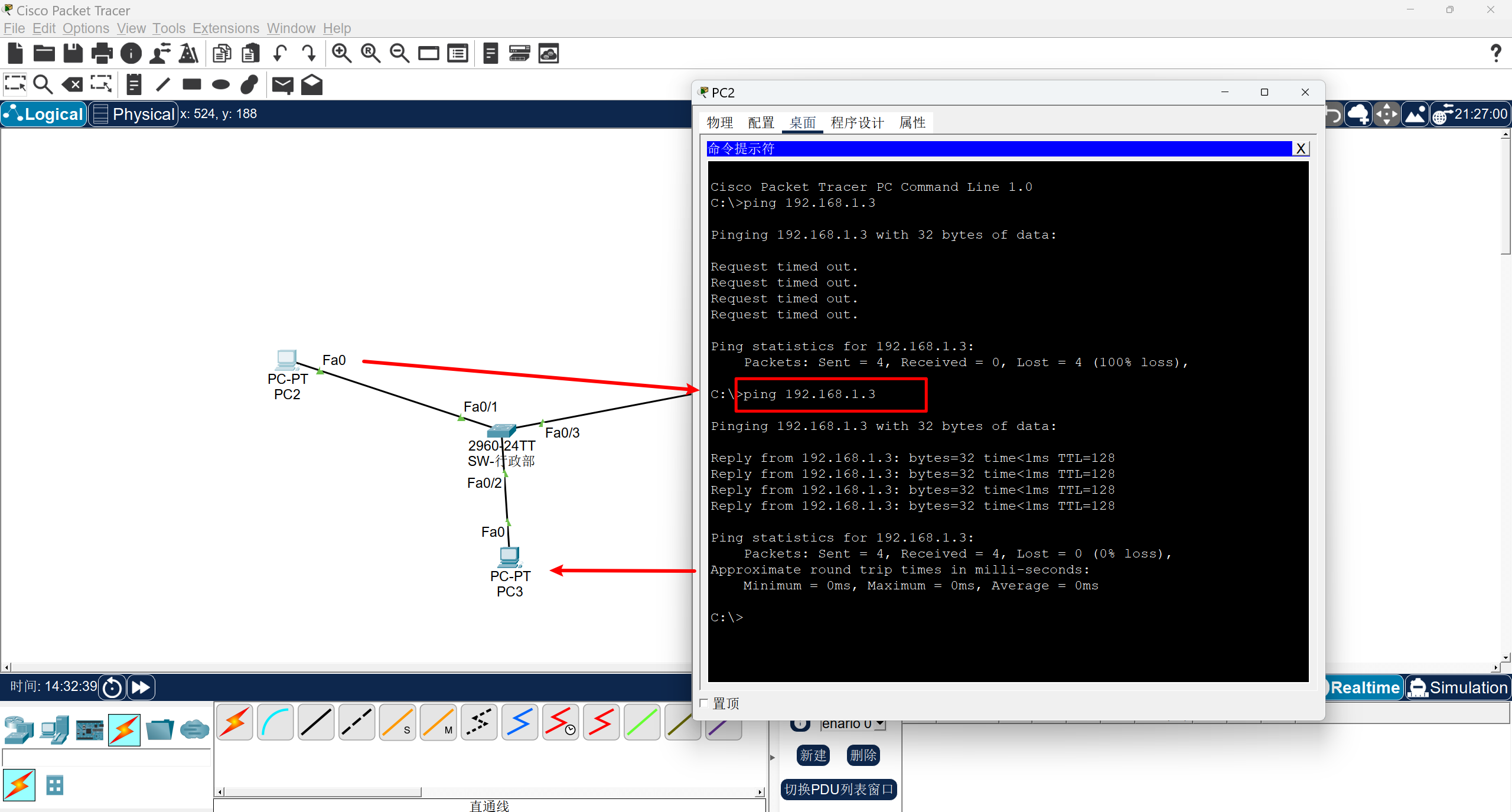Select the End Devices category
Viewport: 1512px width, 812px height.
pyautogui.click(x=54, y=731)
